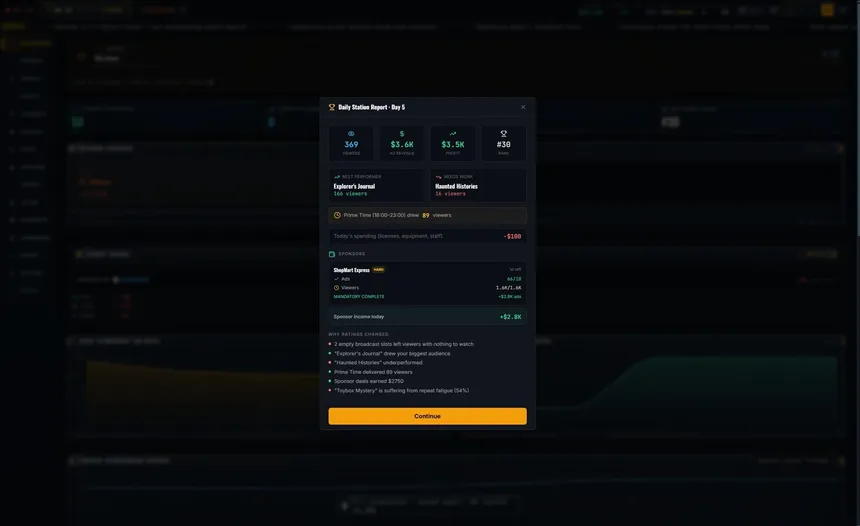Click the dollar icon above $3.6K
860x526 pixels.
402,133
